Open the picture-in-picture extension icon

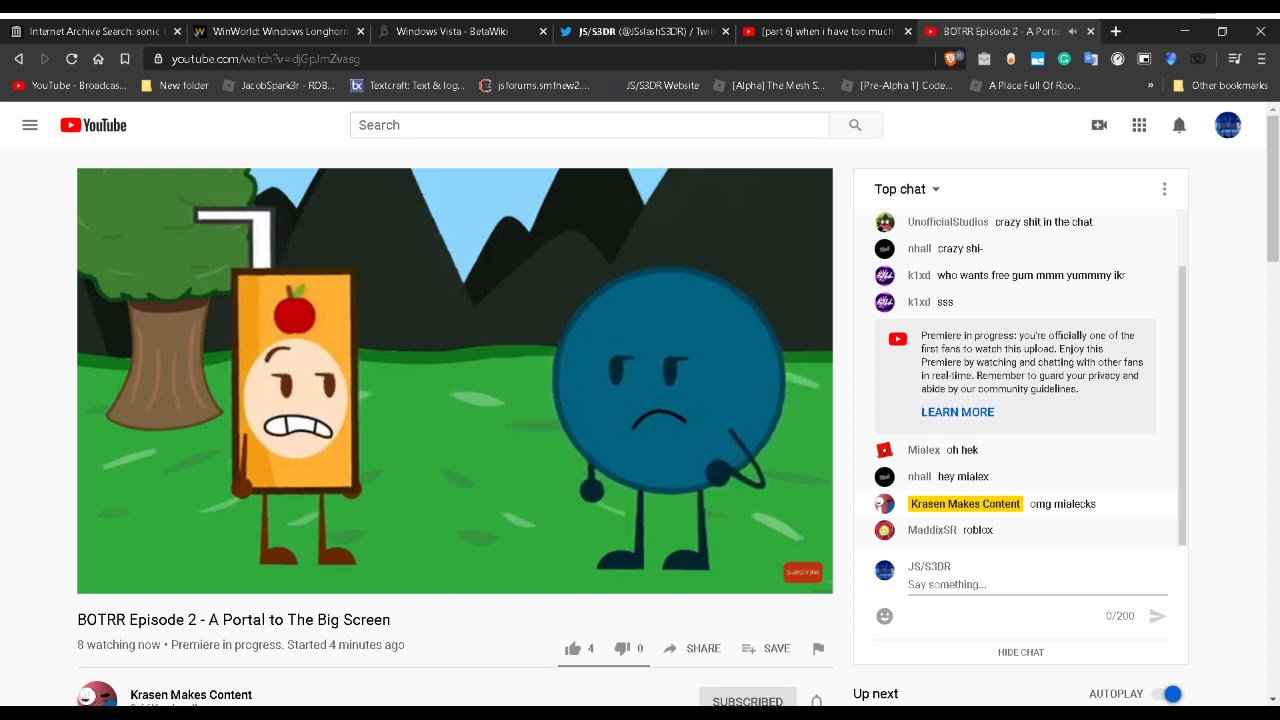point(1144,59)
